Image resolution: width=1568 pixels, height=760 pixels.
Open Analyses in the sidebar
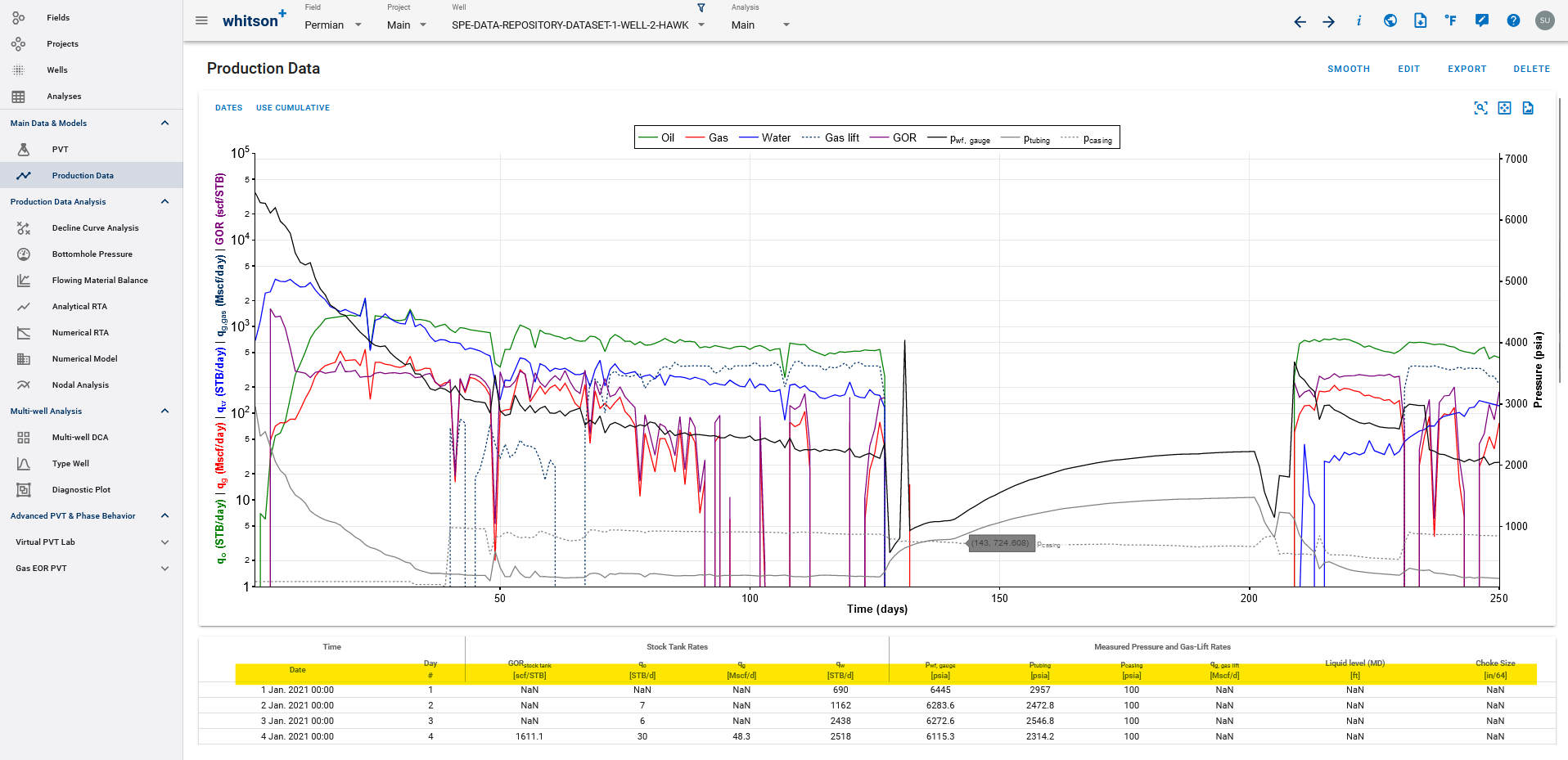pos(91,97)
